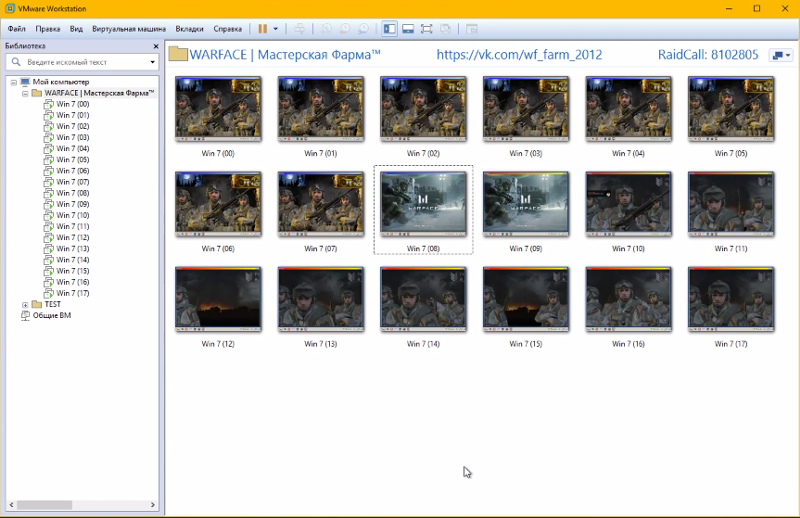Toggle the library sidebar view icon
800x518 pixels.
click(389, 29)
